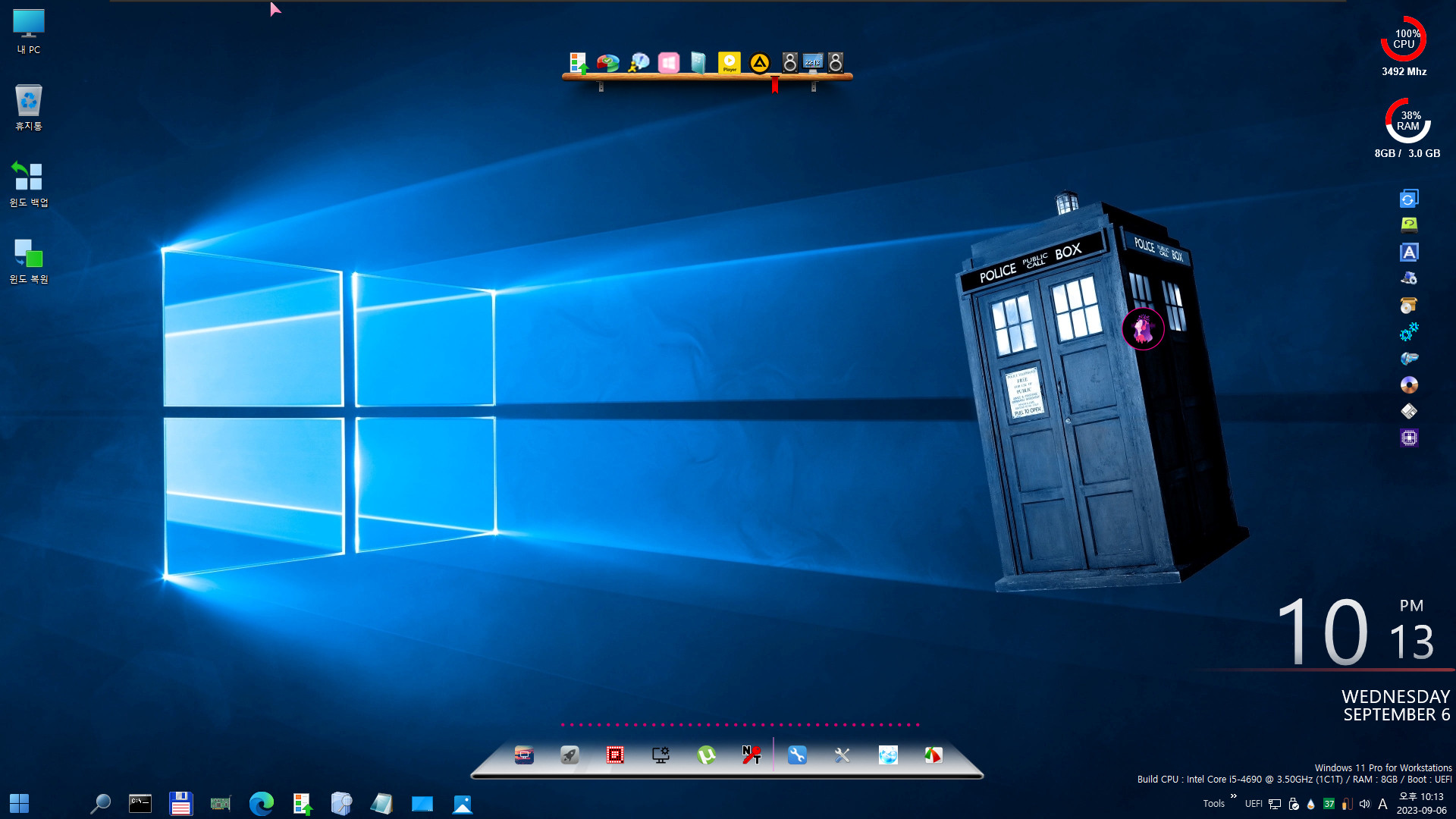This screenshot has width=1456, height=819.
Task: Click the crossed screwdriver and wrench tools icon
Action: click(843, 755)
